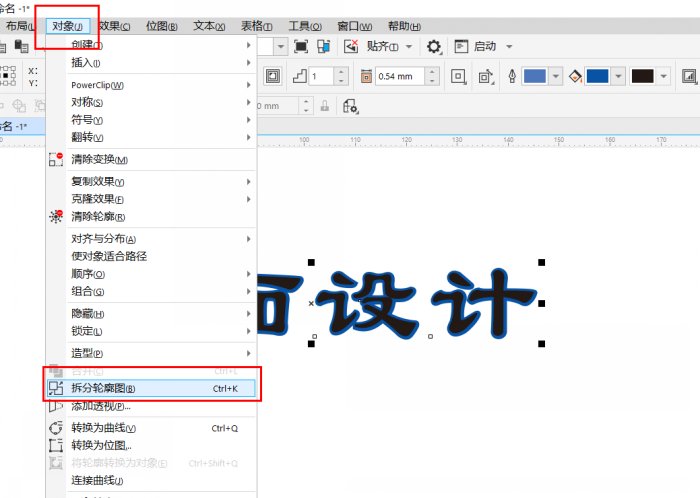Toggle the lock ratio padlock icon
The image size is (700, 498).
coord(325,106)
